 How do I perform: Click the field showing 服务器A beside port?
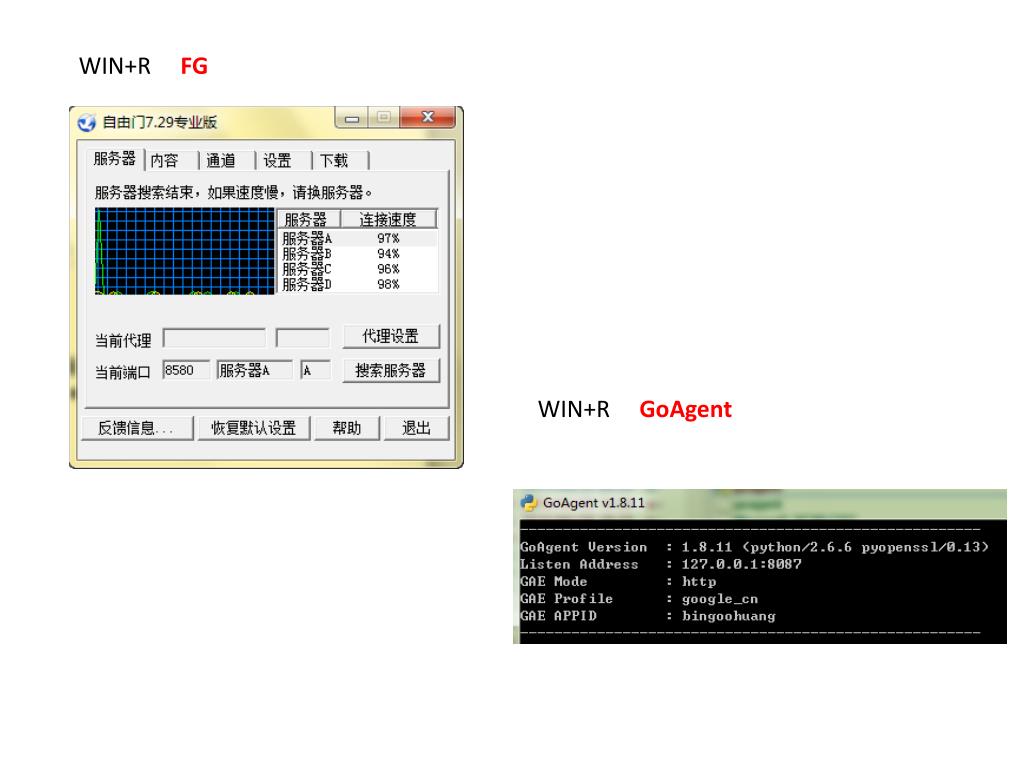pyautogui.click(x=254, y=370)
